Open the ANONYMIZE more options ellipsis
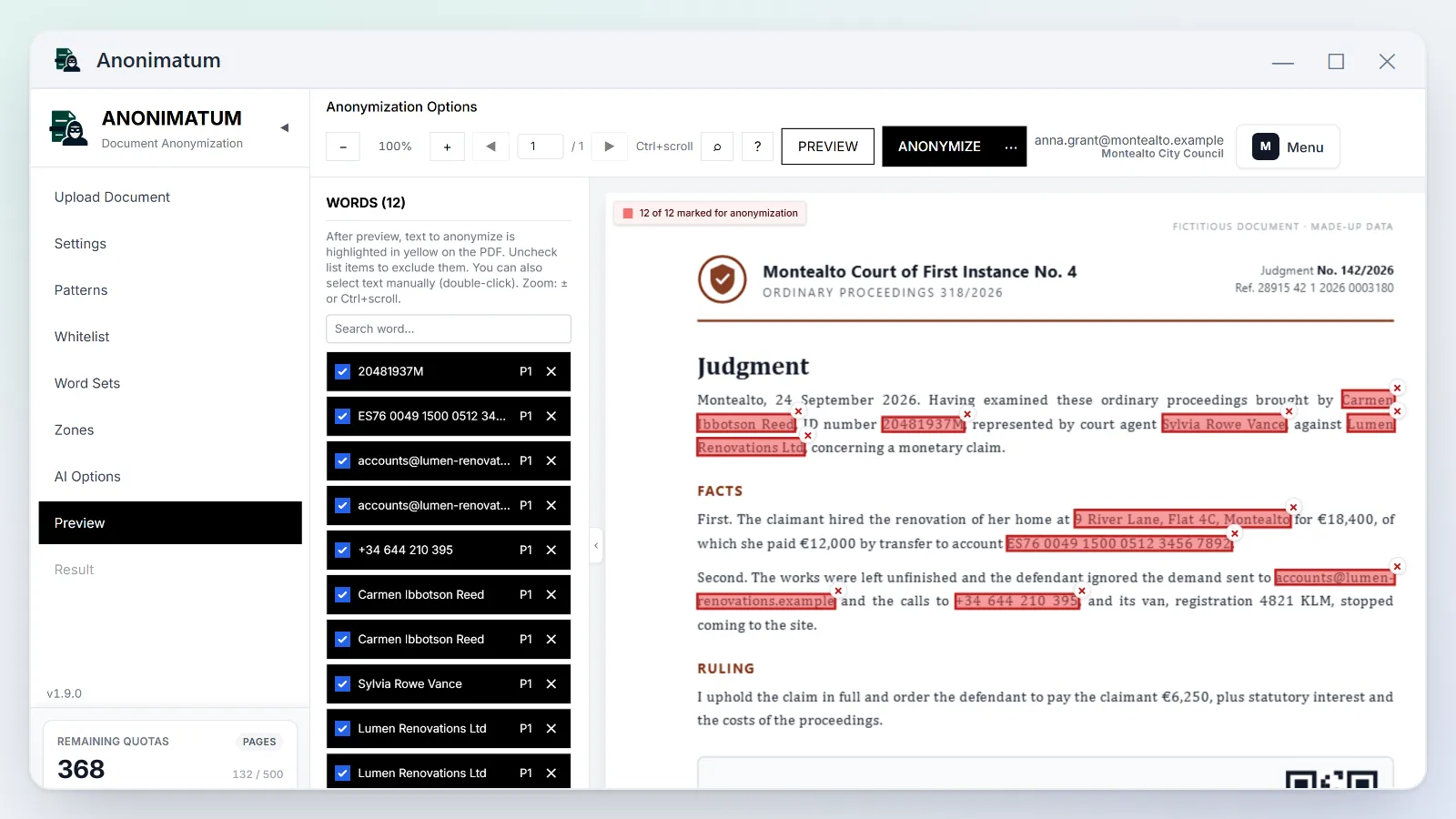The width and height of the screenshot is (1456, 819). [1011, 147]
